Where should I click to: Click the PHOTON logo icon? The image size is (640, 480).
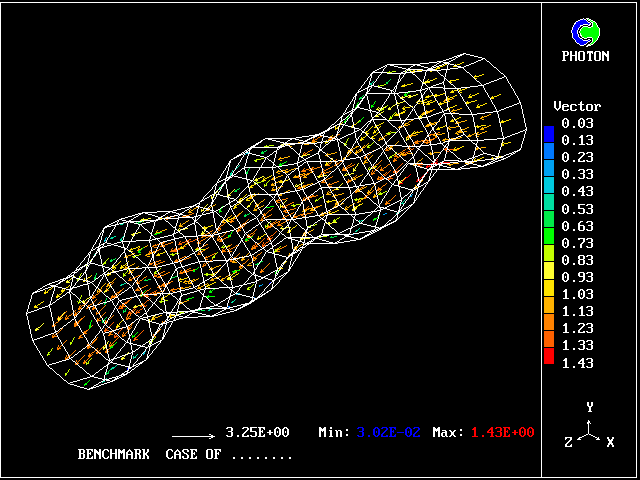click(588, 32)
